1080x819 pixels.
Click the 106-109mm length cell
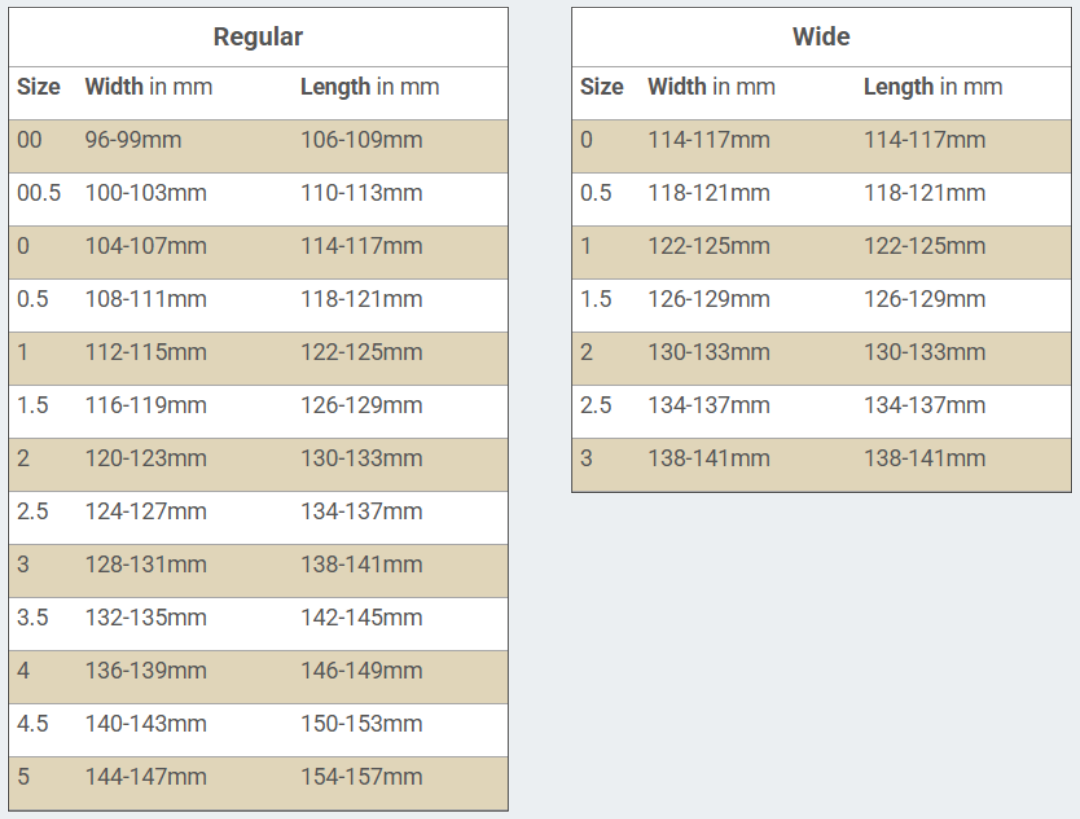(361, 140)
